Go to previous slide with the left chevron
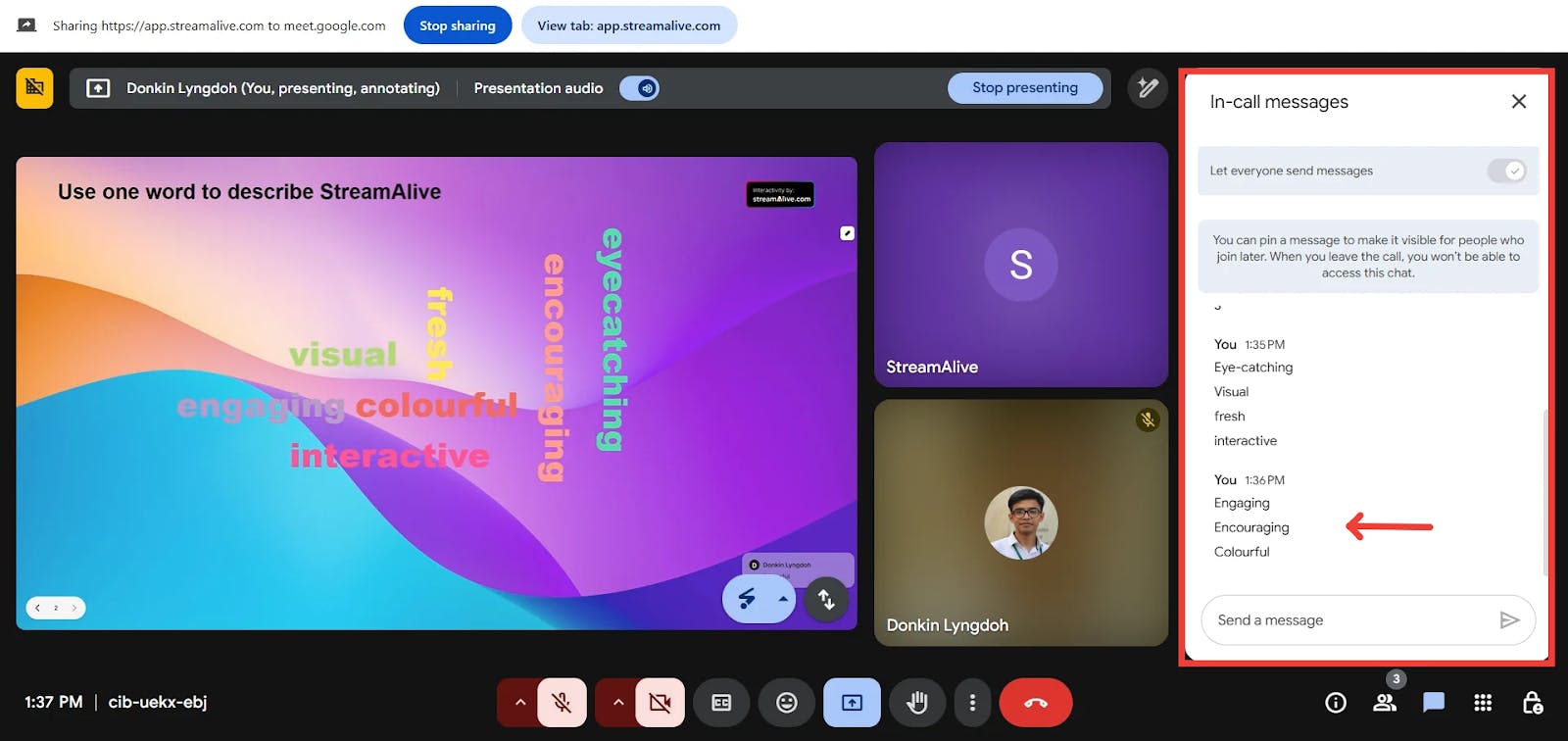Image resolution: width=1568 pixels, height=741 pixels. (x=37, y=608)
